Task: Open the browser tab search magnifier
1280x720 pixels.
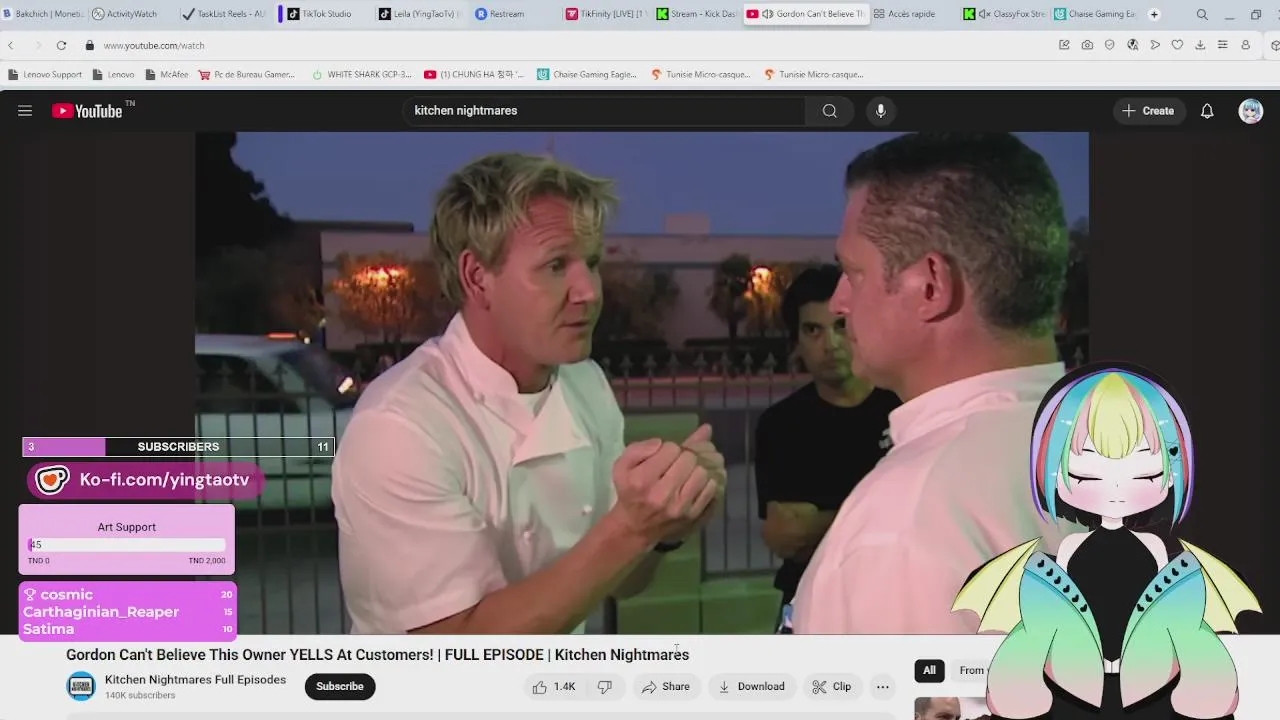Action: (1202, 14)
